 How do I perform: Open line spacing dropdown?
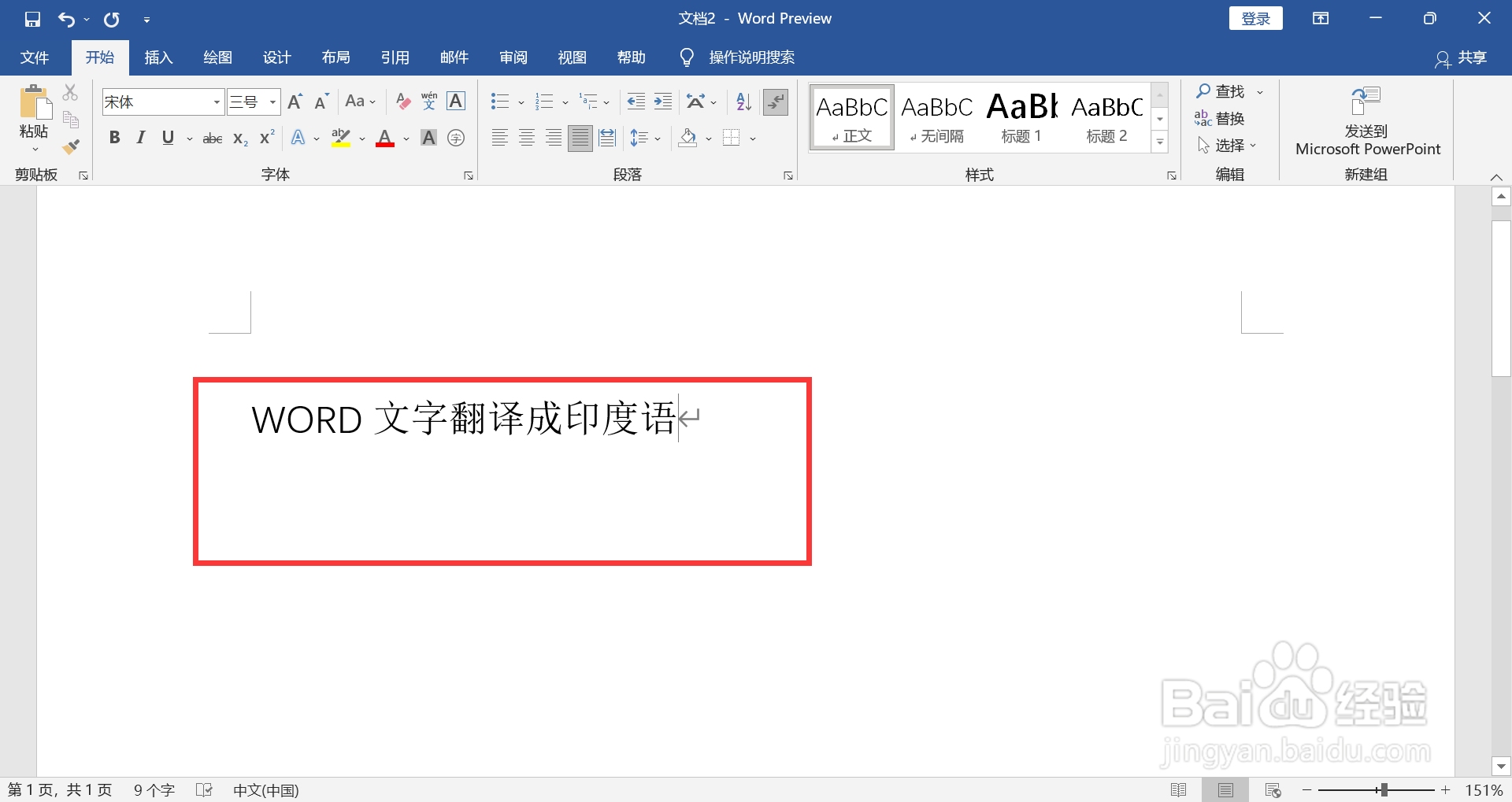pyautogui.click(x=646, y=139)
